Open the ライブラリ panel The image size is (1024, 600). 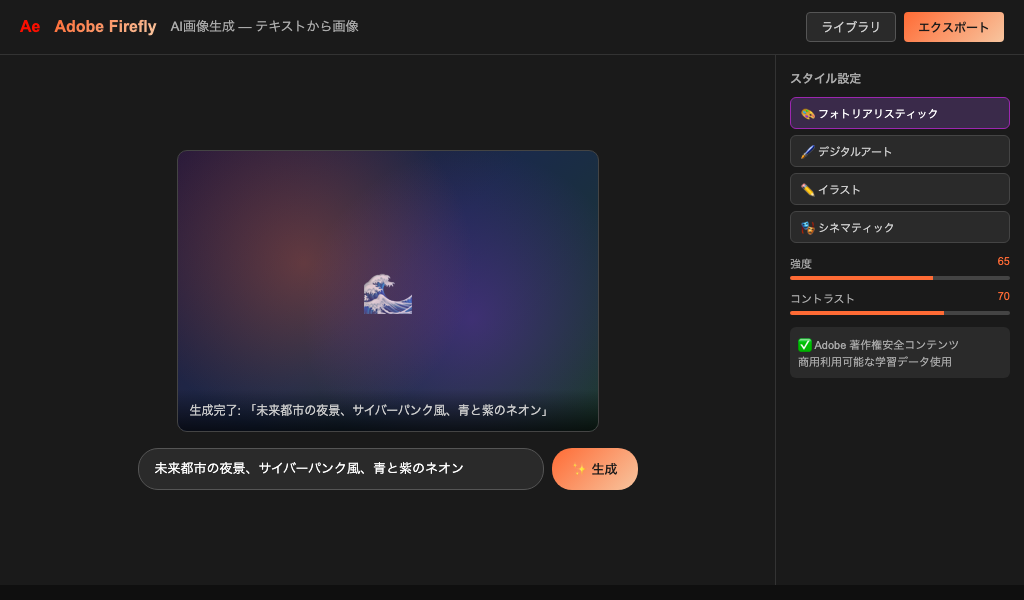coord(850,27)
